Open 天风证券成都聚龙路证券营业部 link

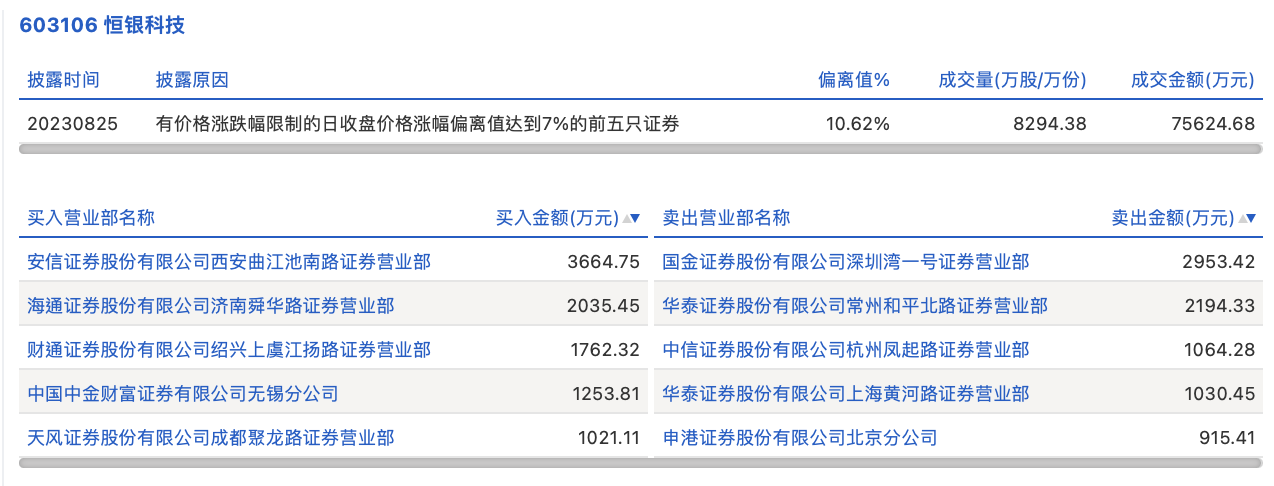pyautogui.click(x=211, y=438)
